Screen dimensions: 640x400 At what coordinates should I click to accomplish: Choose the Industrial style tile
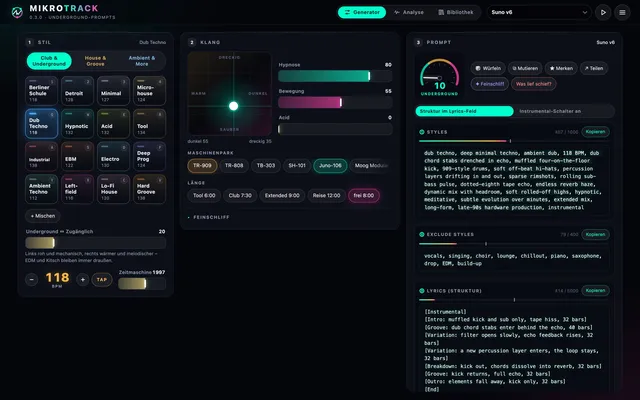point(41,156)
